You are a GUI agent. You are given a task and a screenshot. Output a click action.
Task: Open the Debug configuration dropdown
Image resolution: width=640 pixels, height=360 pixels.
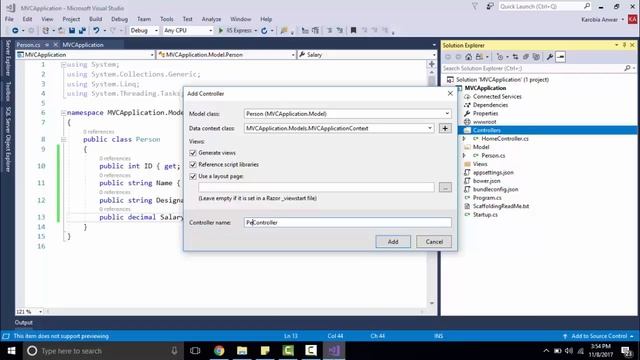[144, 31]
